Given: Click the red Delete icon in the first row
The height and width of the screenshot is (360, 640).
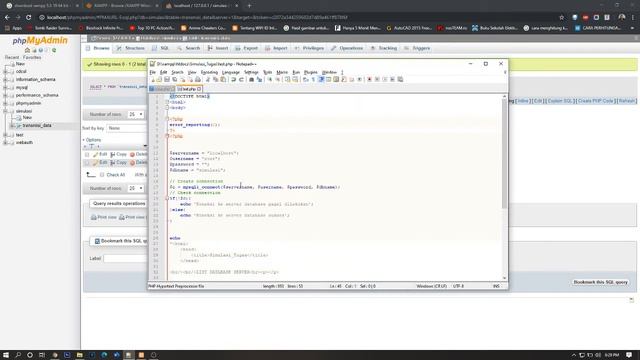Looking at the screenshot, I should point(132,154).
